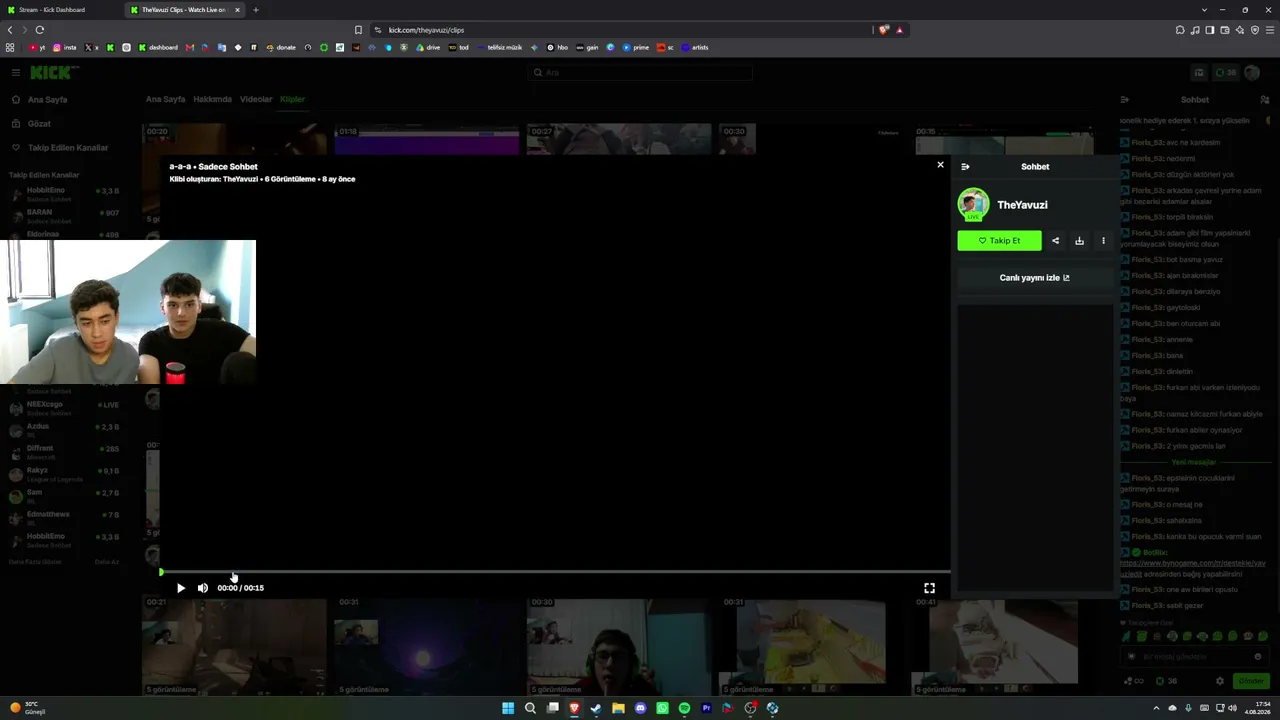Play the a-a-a clip

[x=181, y=588]
